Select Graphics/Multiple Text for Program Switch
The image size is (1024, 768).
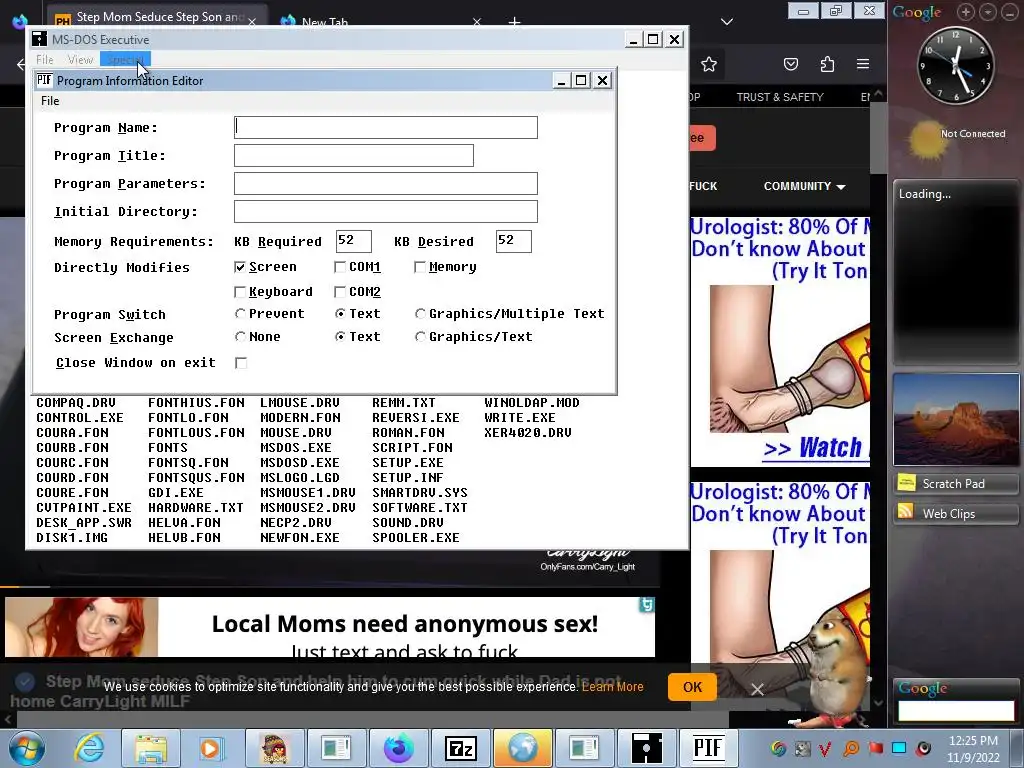(421, 314)
